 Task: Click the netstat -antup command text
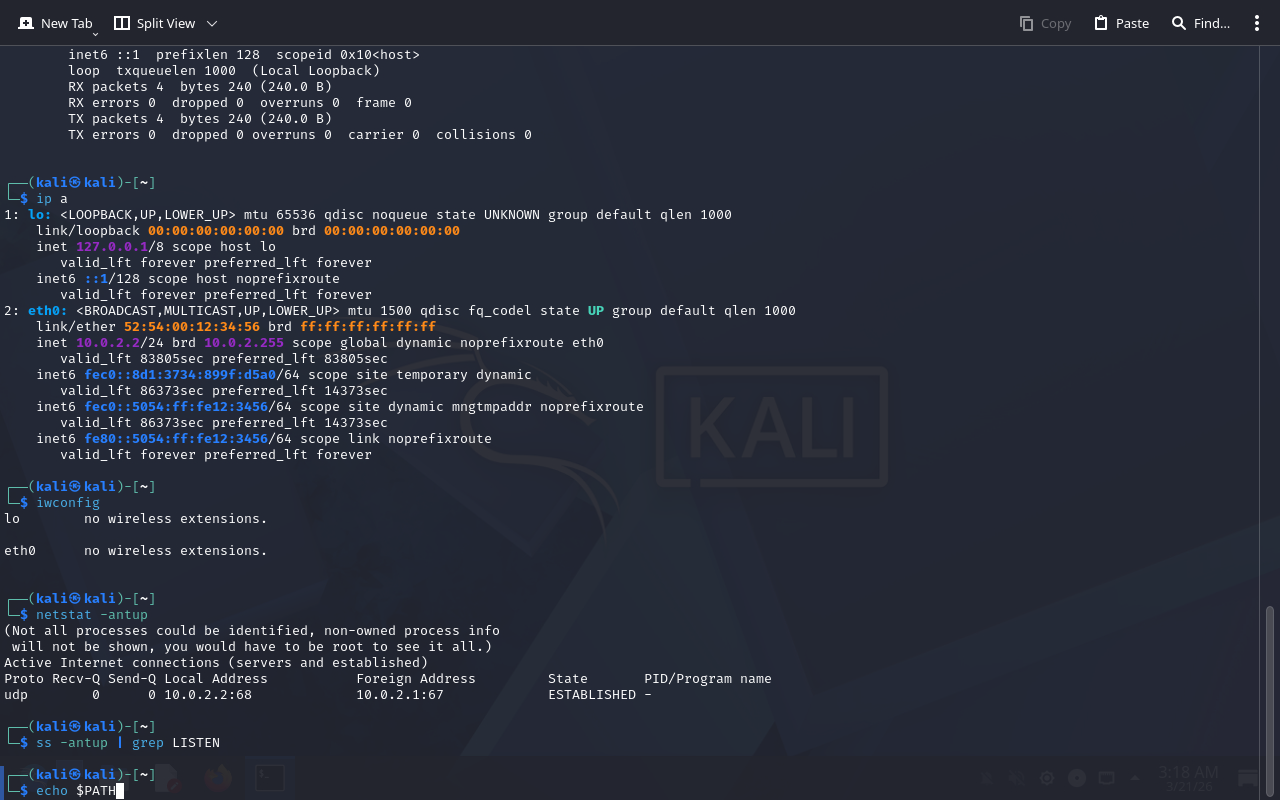pos(92,615)
